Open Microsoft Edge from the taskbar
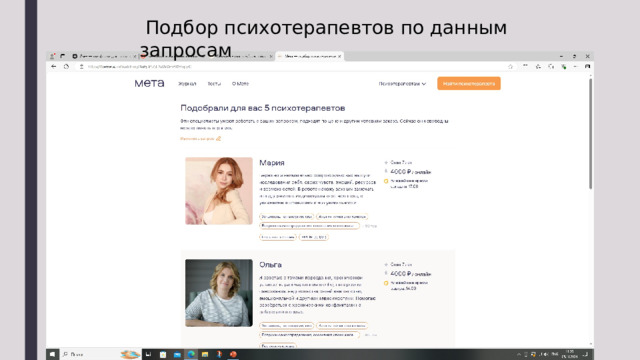The width and height of the screenshot is (640, 360). point(191,354)
